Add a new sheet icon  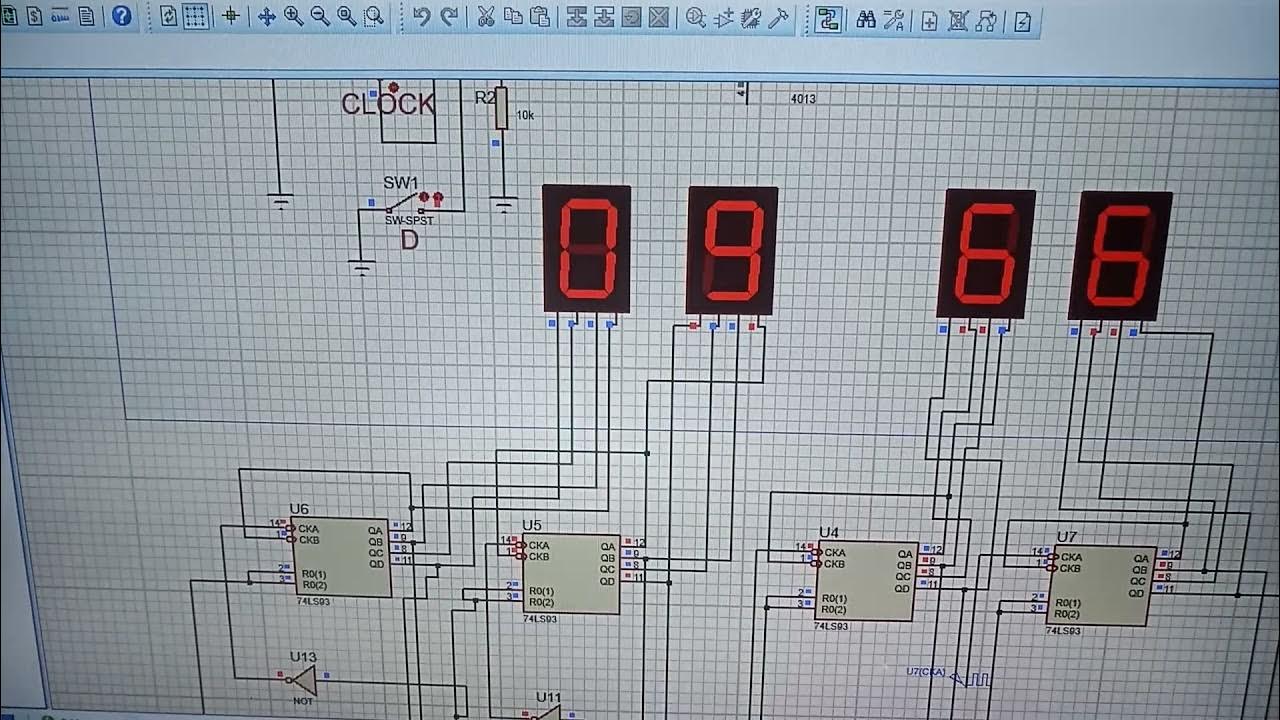pyautogui.click(x=930, y=21)
